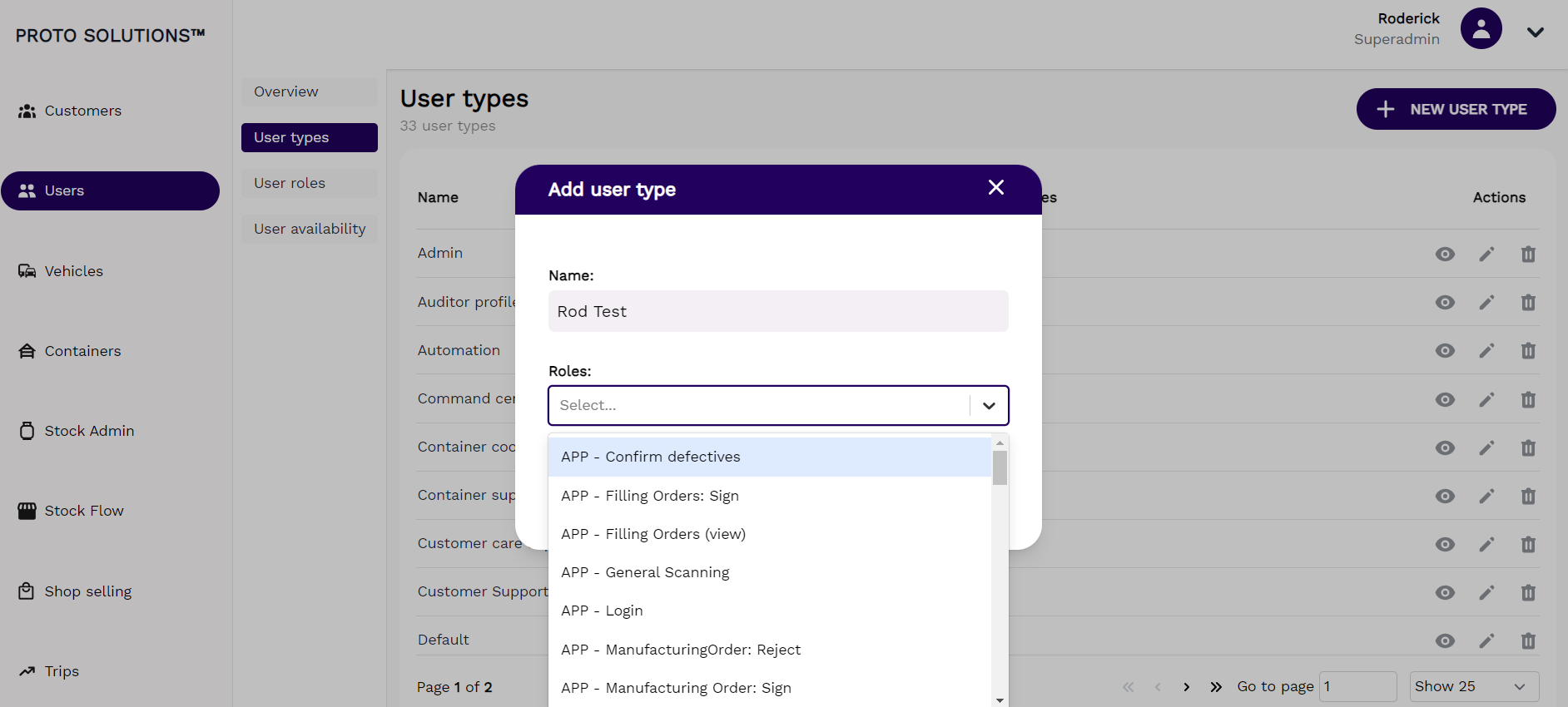Click the roles list scroll-down arrow
Viewport: 1568px width, 707px height.
[1000, 700]
